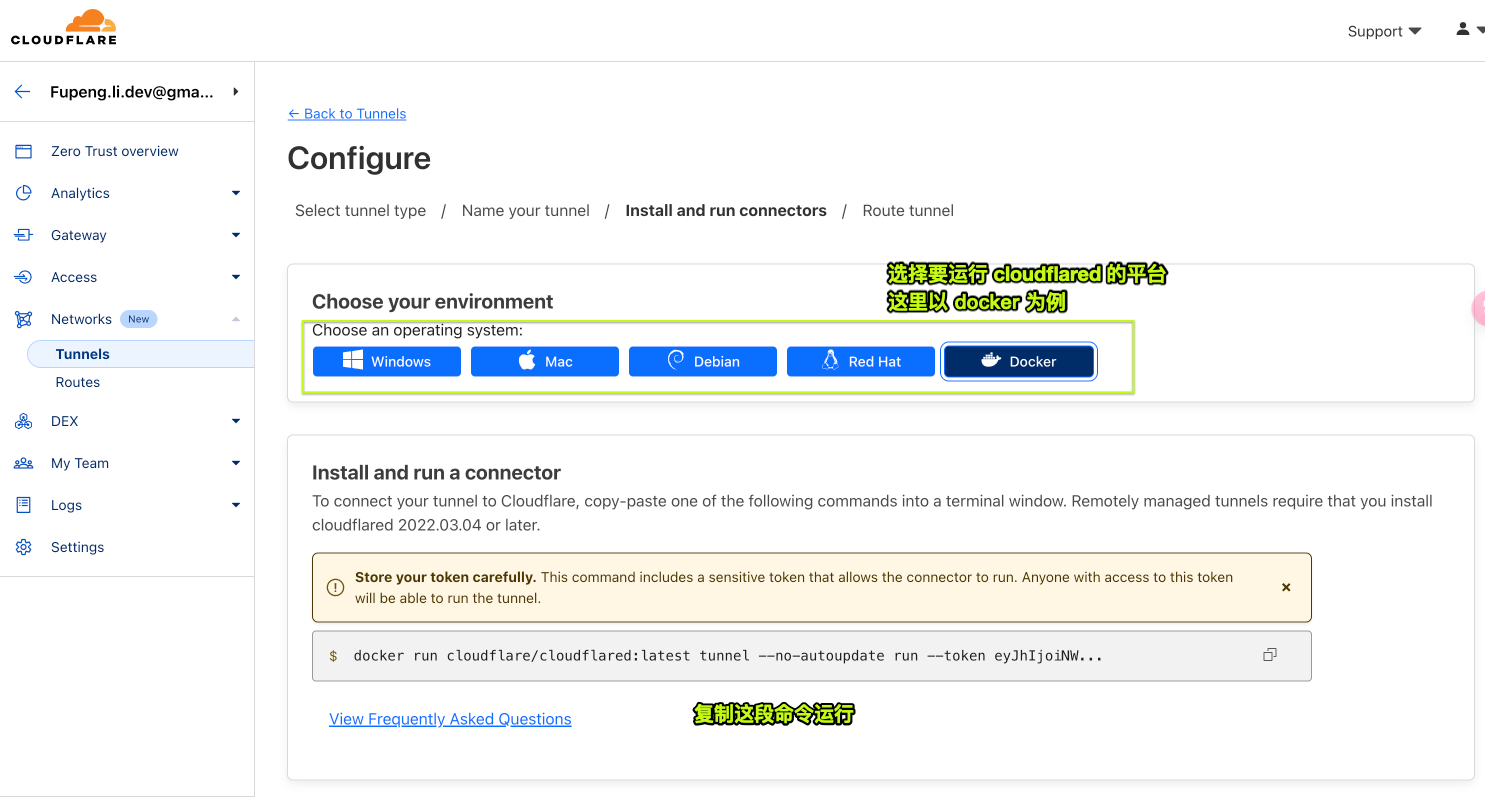
Task: Click the New badge next to Networks
Action: pos(139,319)
